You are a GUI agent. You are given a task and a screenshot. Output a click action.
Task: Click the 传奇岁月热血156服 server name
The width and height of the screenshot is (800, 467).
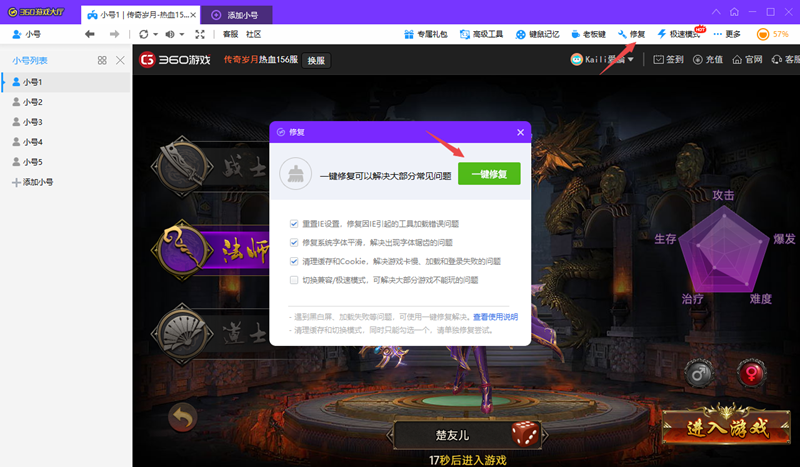[261, 60]
